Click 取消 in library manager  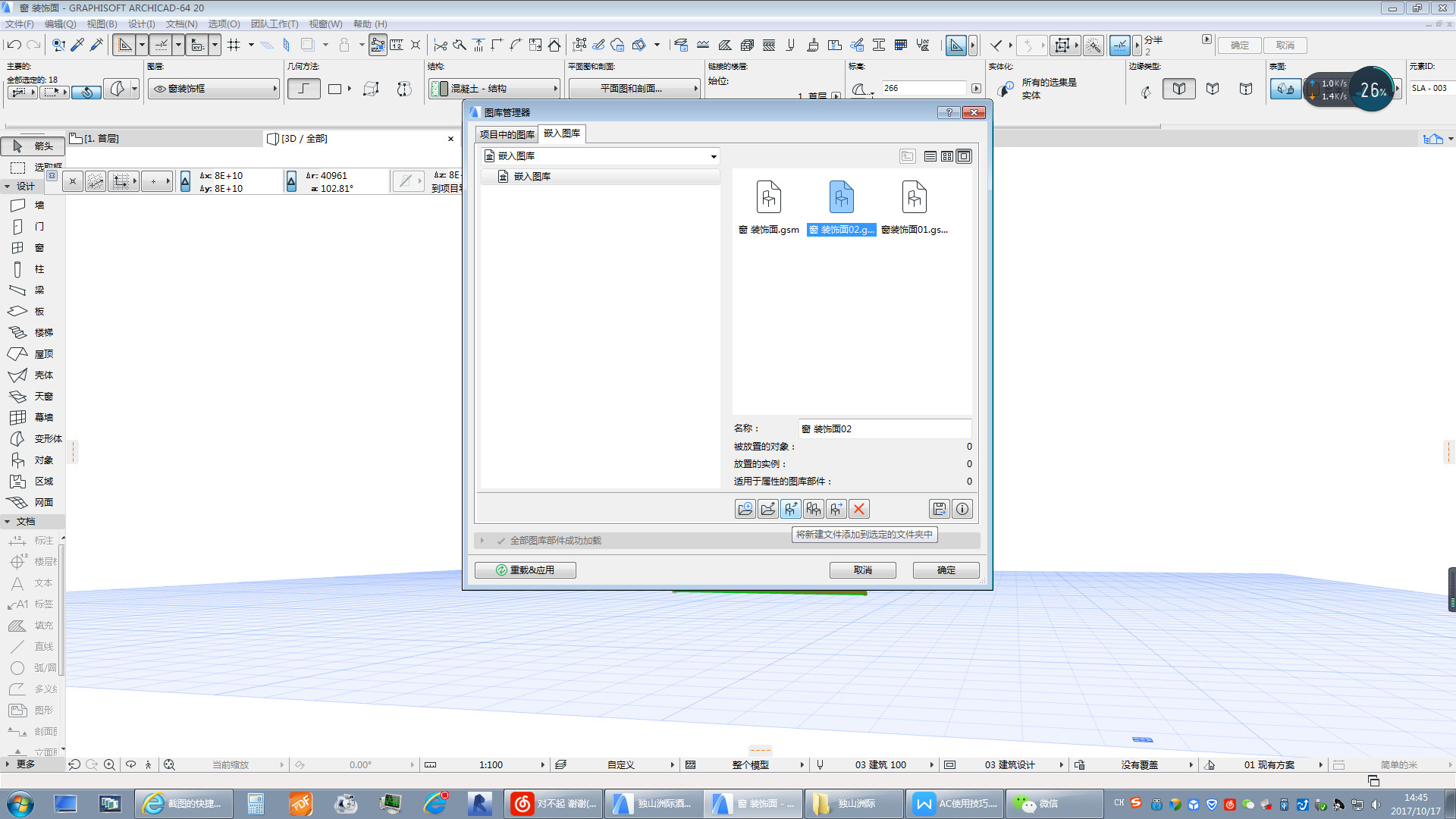(862, 570)
